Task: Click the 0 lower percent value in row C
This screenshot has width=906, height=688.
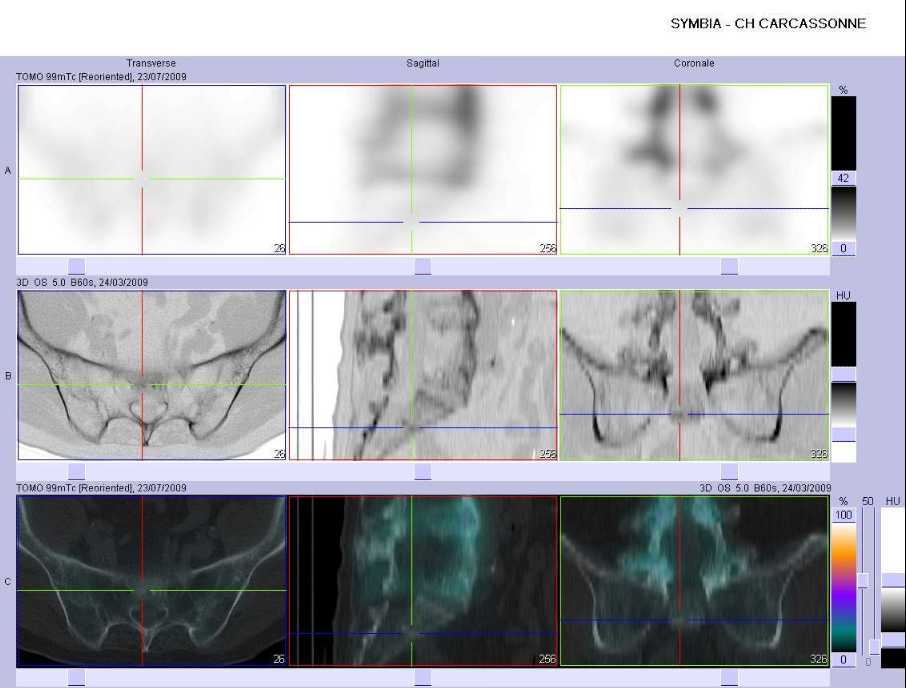Action: (844, 660)
